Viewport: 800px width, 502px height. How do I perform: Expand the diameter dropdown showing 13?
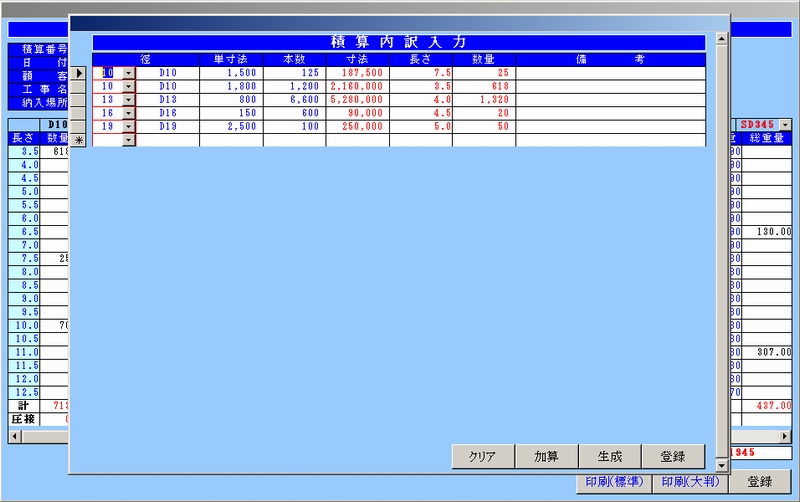(x=128, y=100)
